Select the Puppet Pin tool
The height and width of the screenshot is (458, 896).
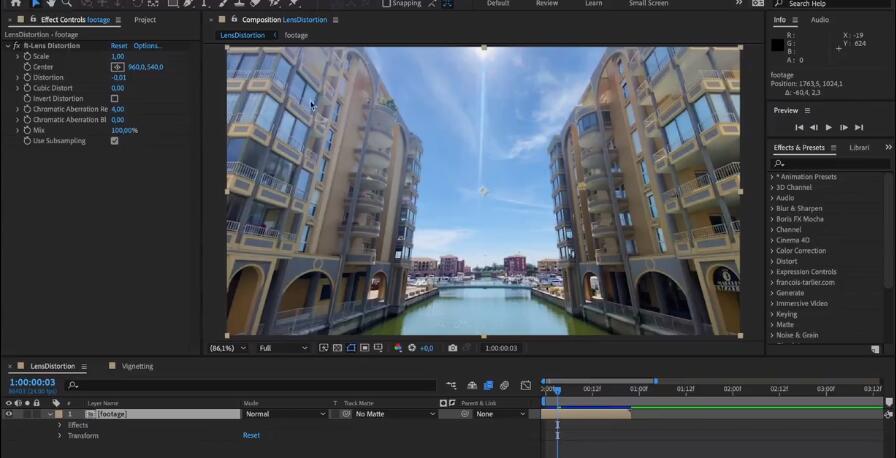[294, 3]
